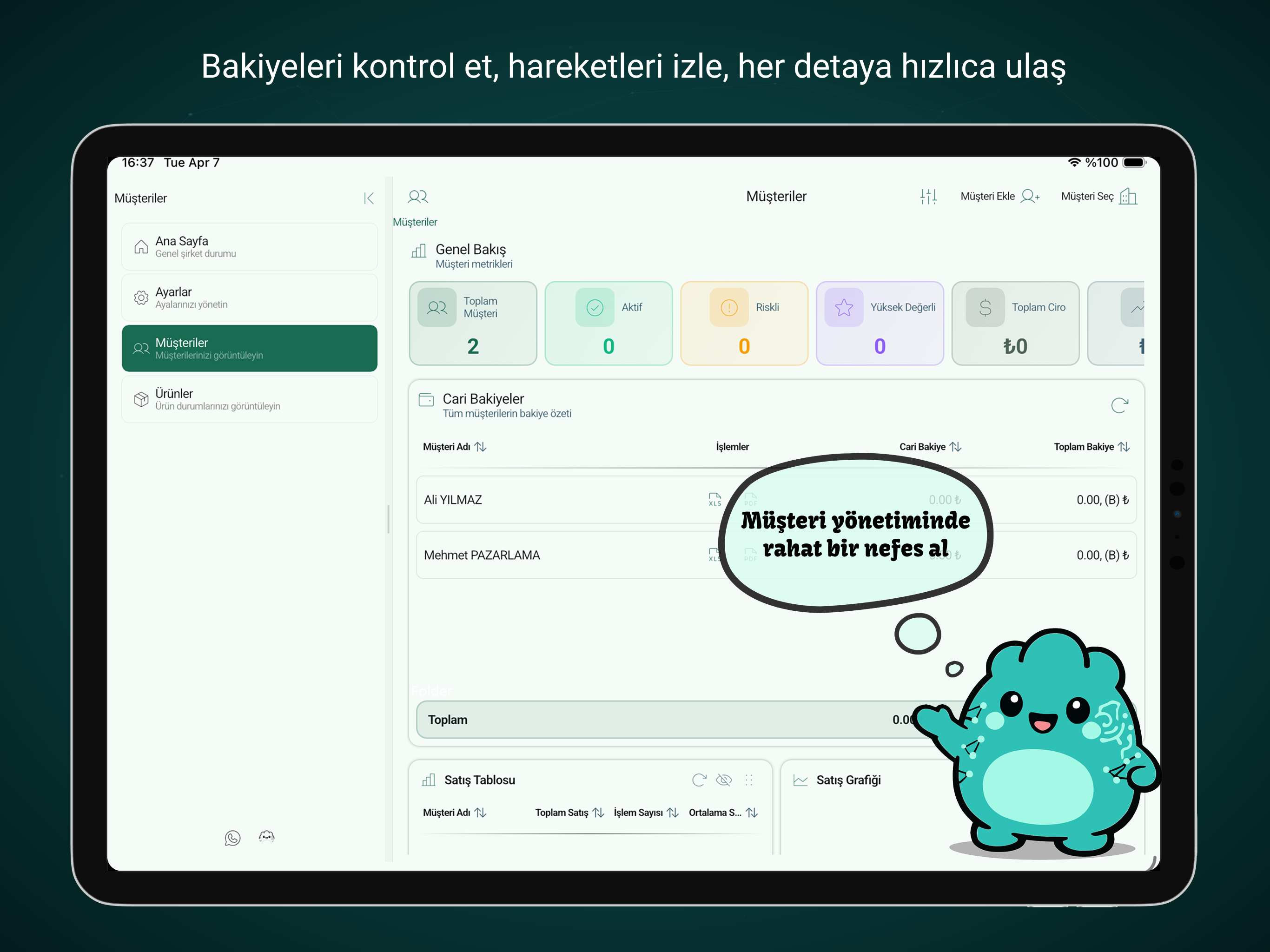Click the Riskli warning icon
The height and width of the screenshot is (952, 1270).
(729, 308)
